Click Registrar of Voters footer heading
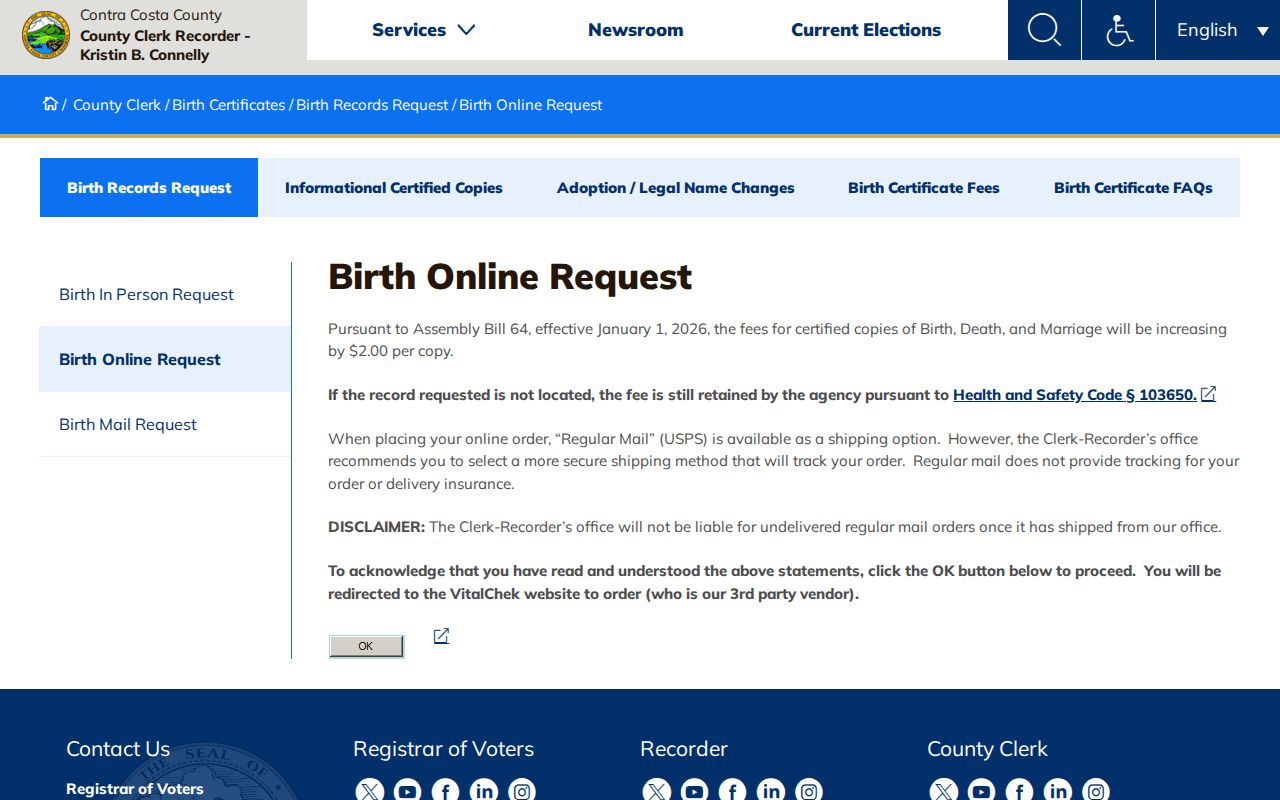This screenshot has width=1280, height=800. pos(443,749)
